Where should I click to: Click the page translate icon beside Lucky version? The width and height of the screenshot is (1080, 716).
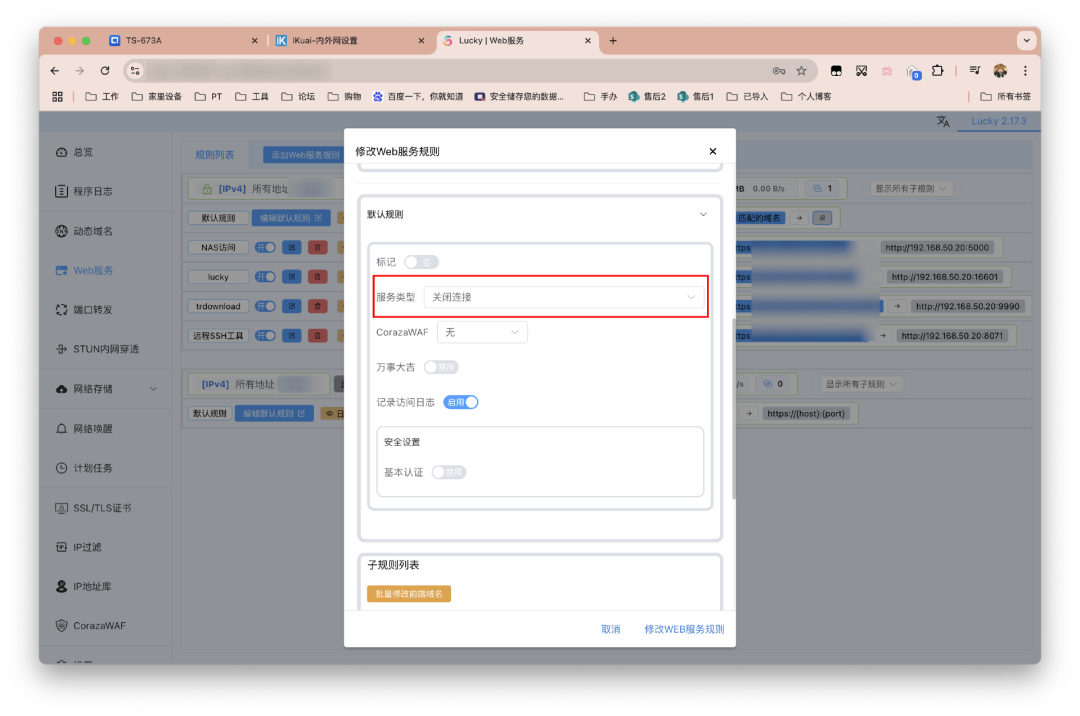click(943, 121)
